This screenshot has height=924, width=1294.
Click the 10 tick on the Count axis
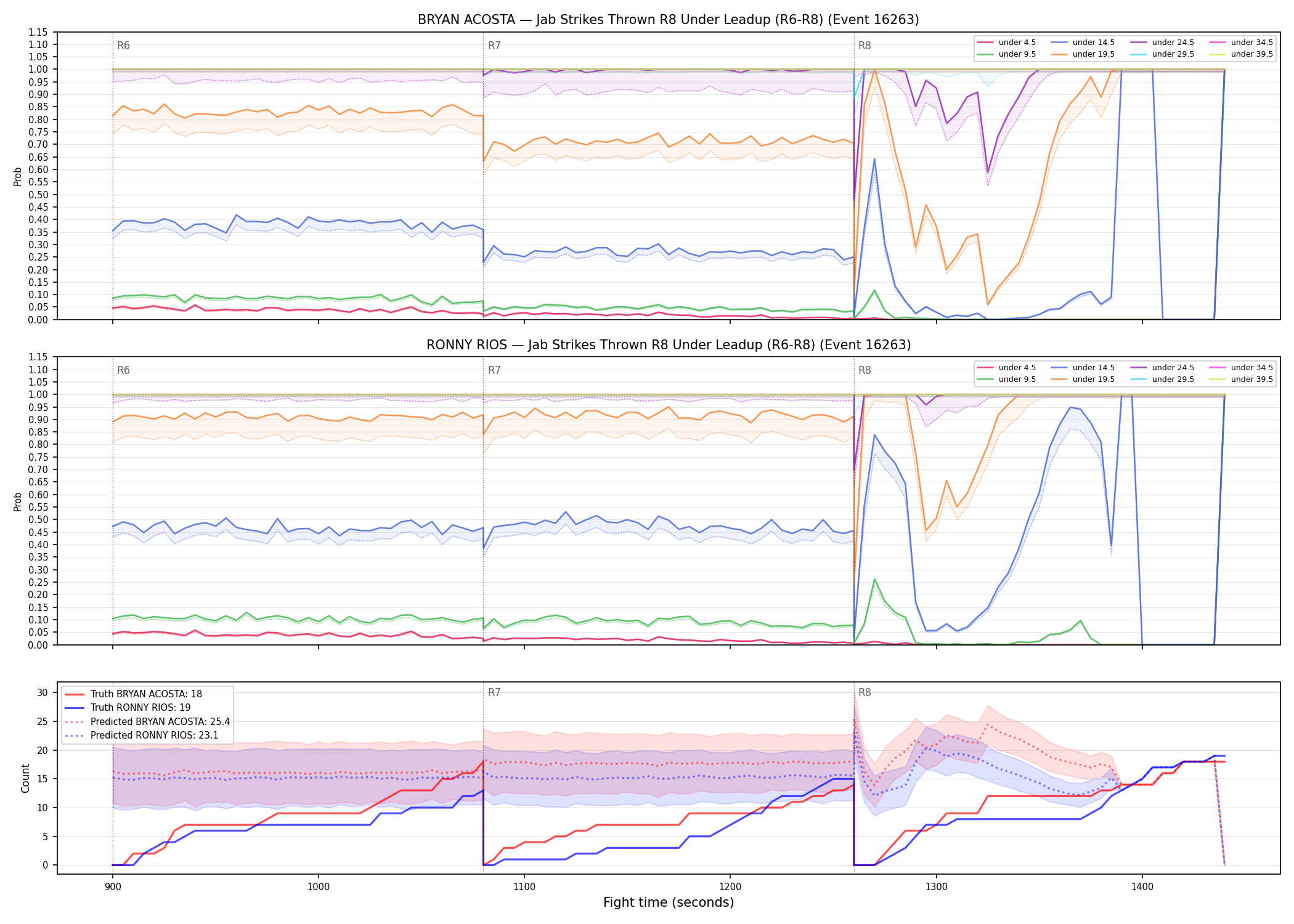point(42,808)
